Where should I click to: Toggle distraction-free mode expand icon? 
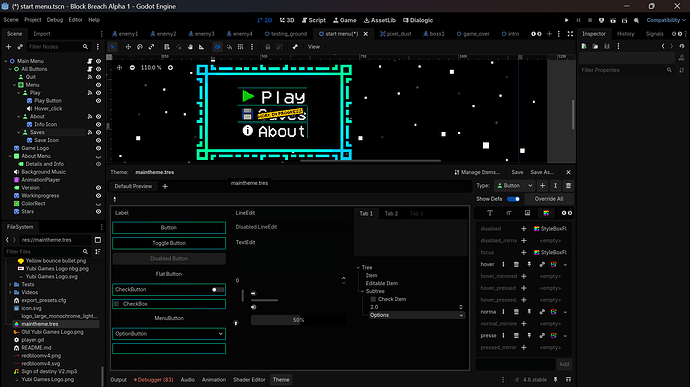tap(570, 34)
